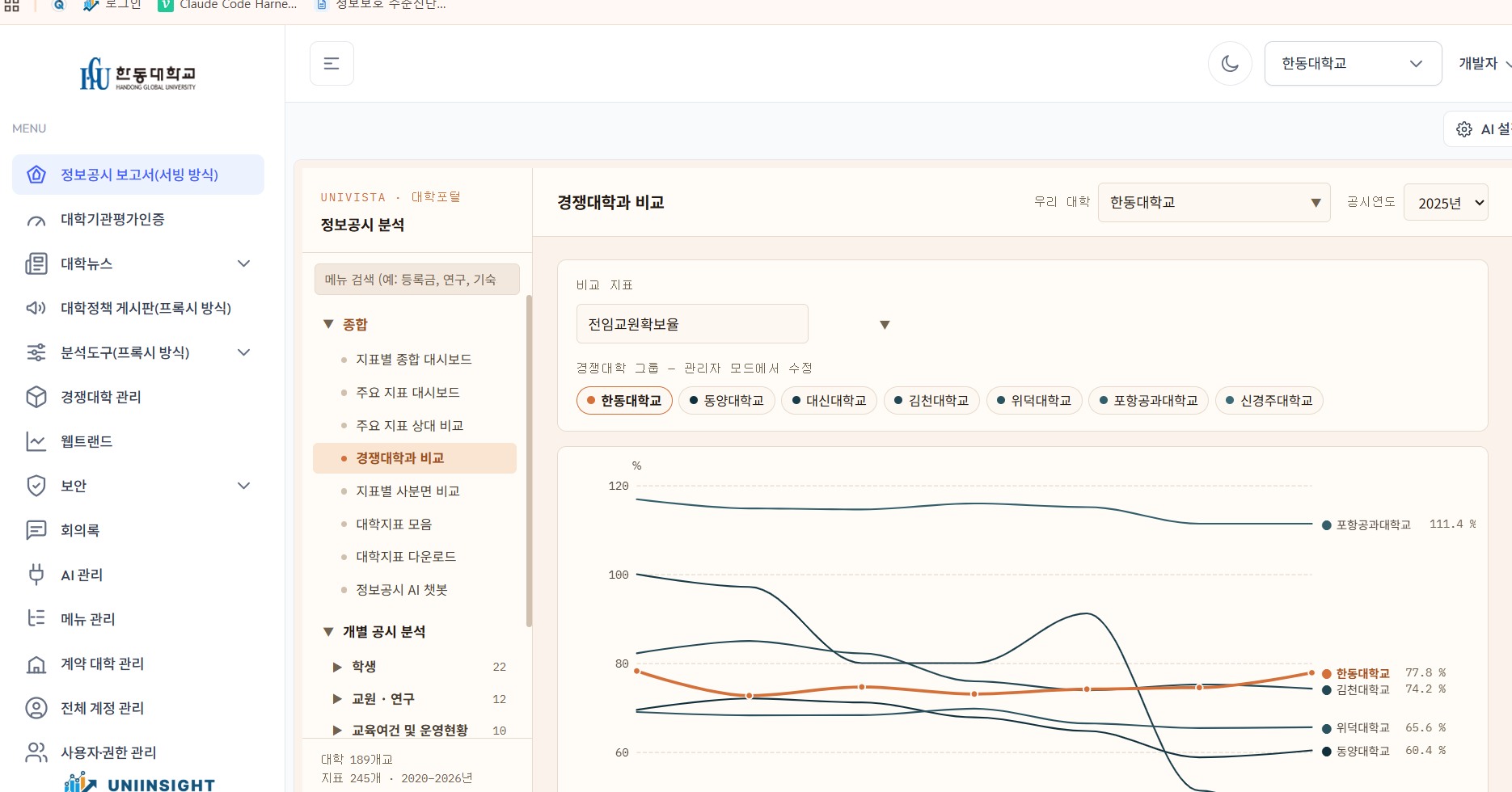
Task: Click the 웹트랜드 chart icon
Action: pos(36,441)
